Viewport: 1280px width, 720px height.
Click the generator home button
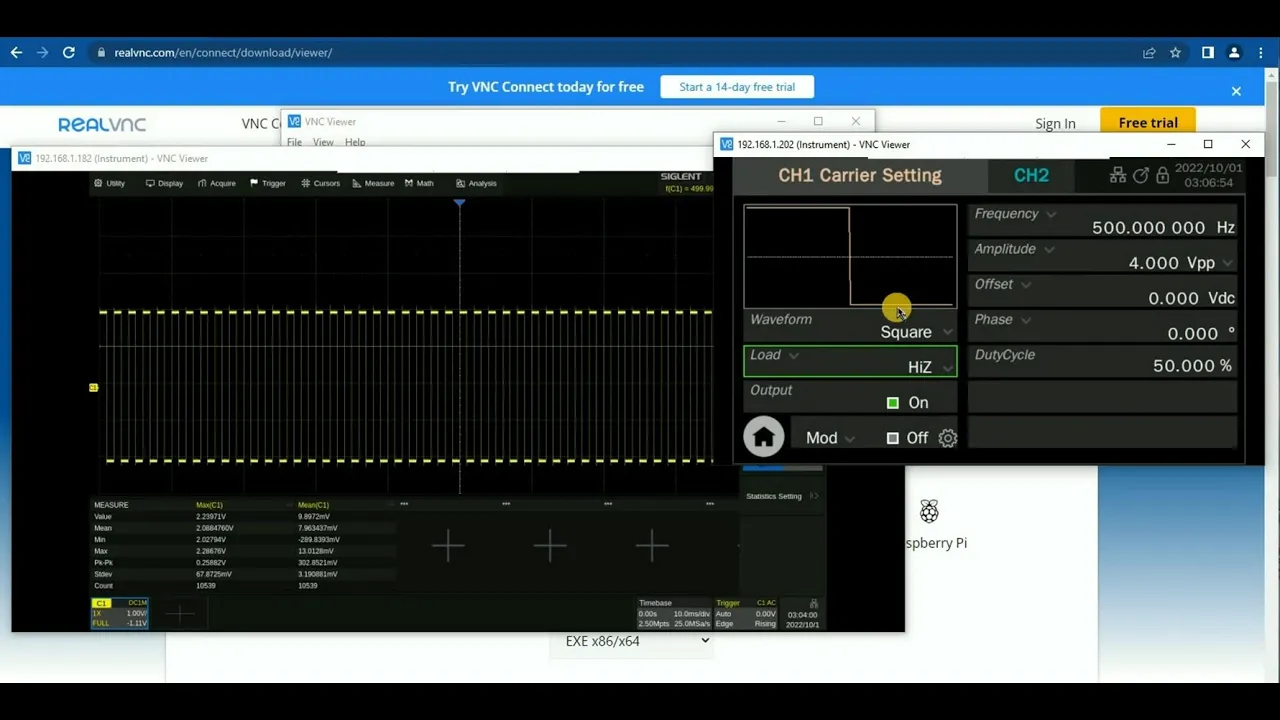click(x=763, y=437)
